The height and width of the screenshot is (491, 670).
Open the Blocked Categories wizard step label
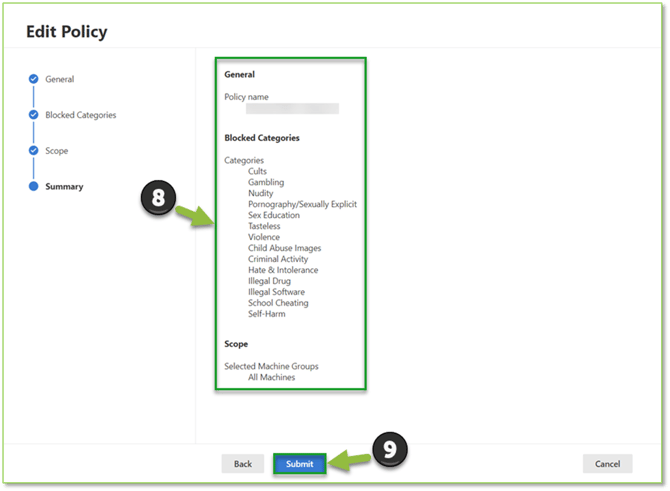pyautogui.click(x=80, y=115)
